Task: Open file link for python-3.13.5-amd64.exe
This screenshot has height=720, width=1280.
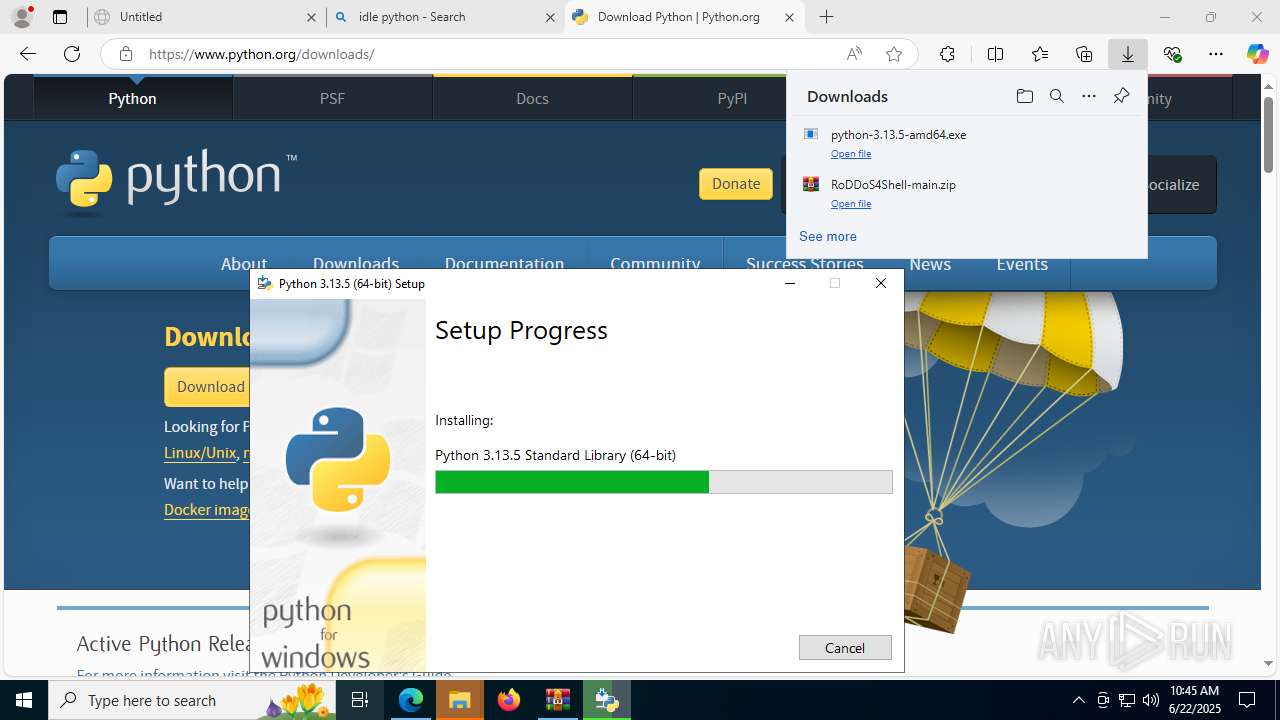Action: (x=851, y=153)
